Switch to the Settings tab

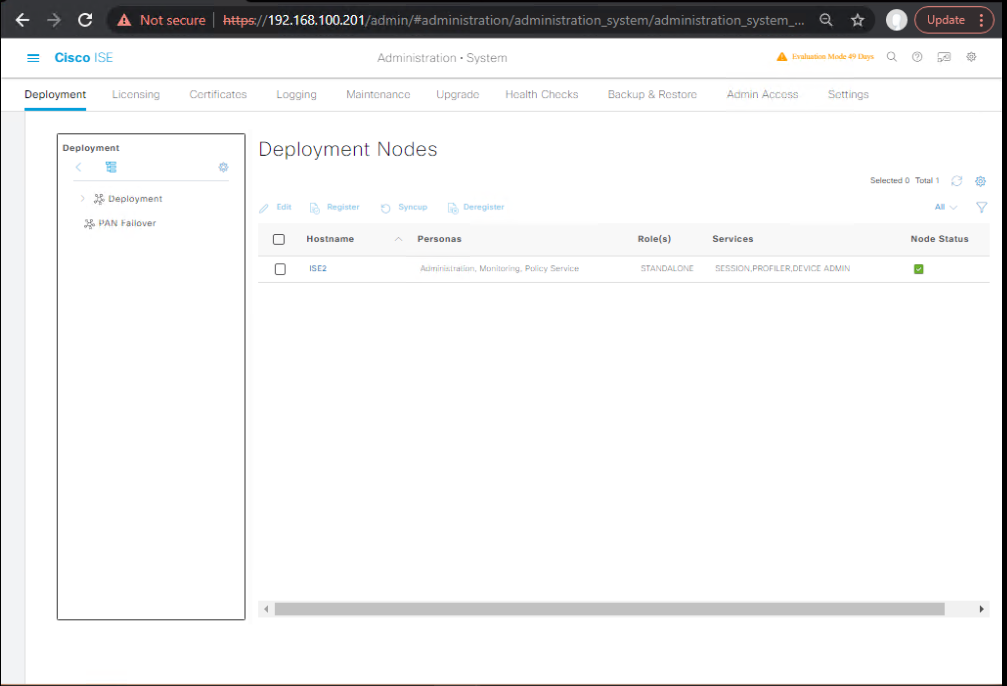848,94
